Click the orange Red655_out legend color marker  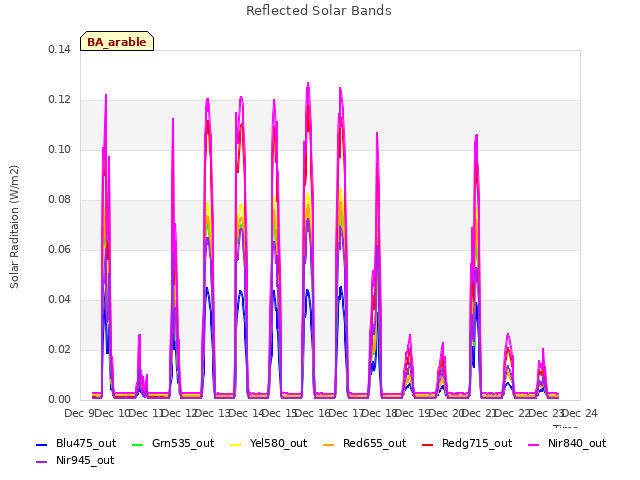[329, 444]
